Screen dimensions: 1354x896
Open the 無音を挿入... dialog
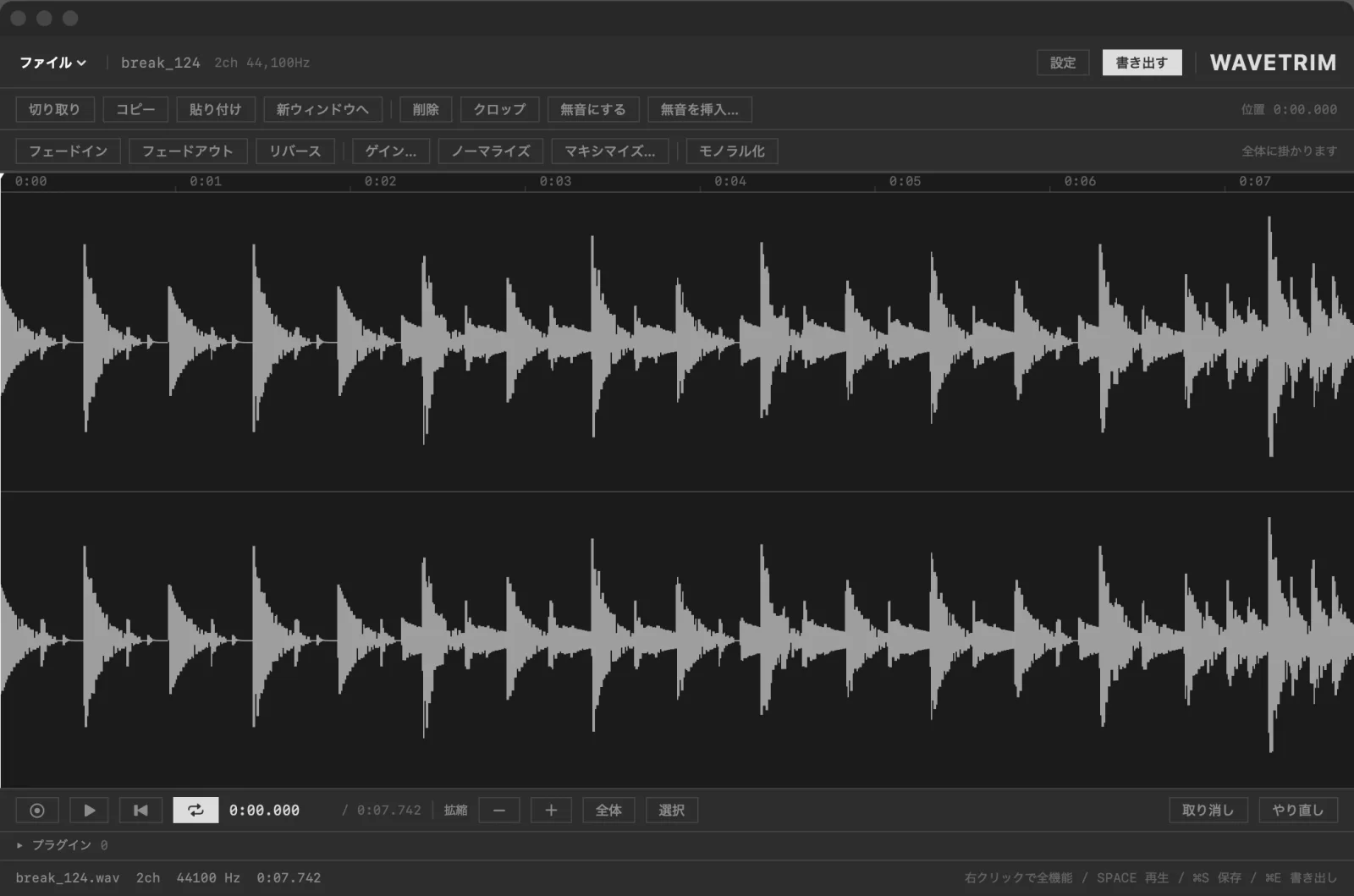click(x=700, y=109)
